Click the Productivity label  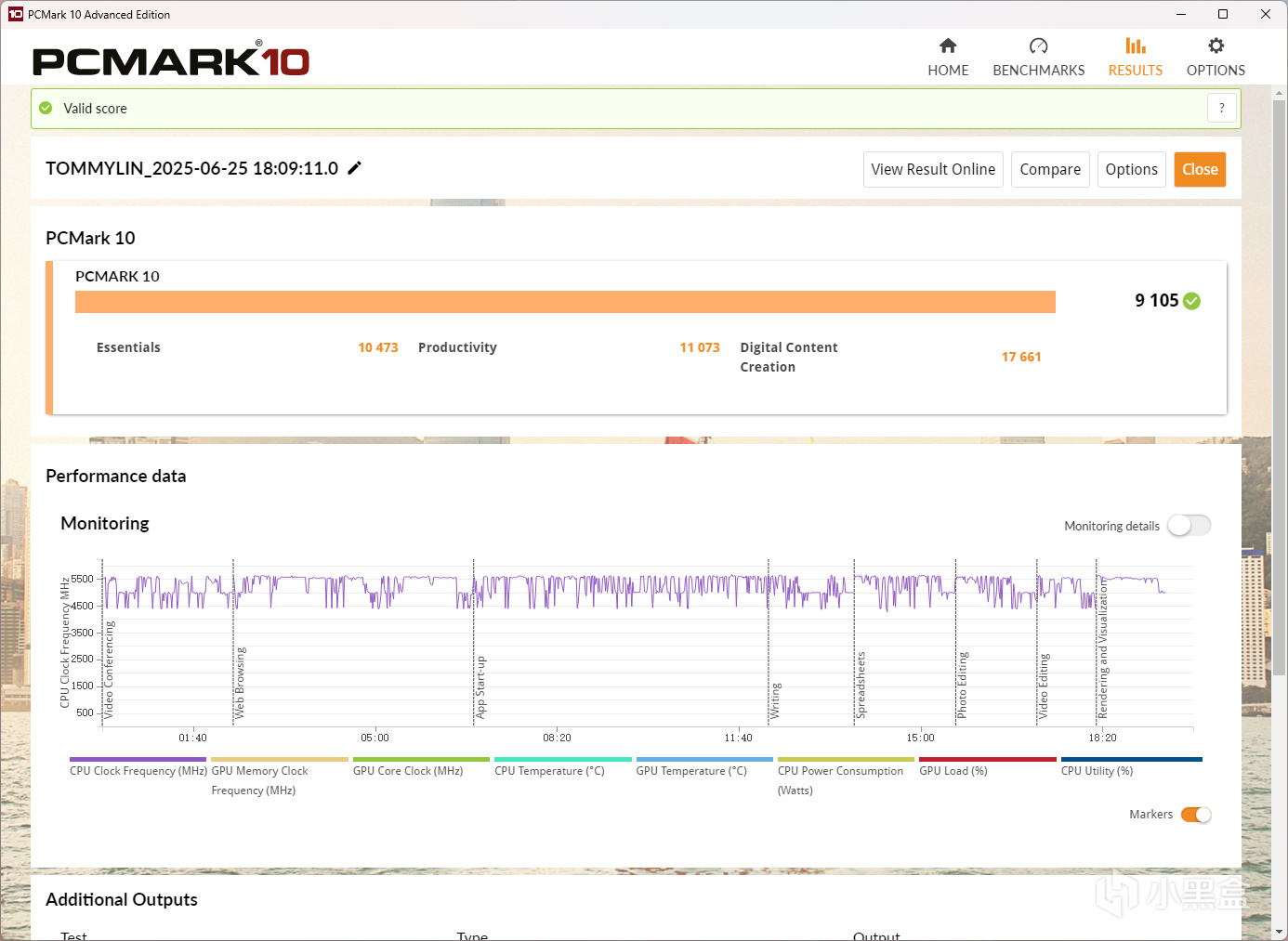tap(457, 347)
